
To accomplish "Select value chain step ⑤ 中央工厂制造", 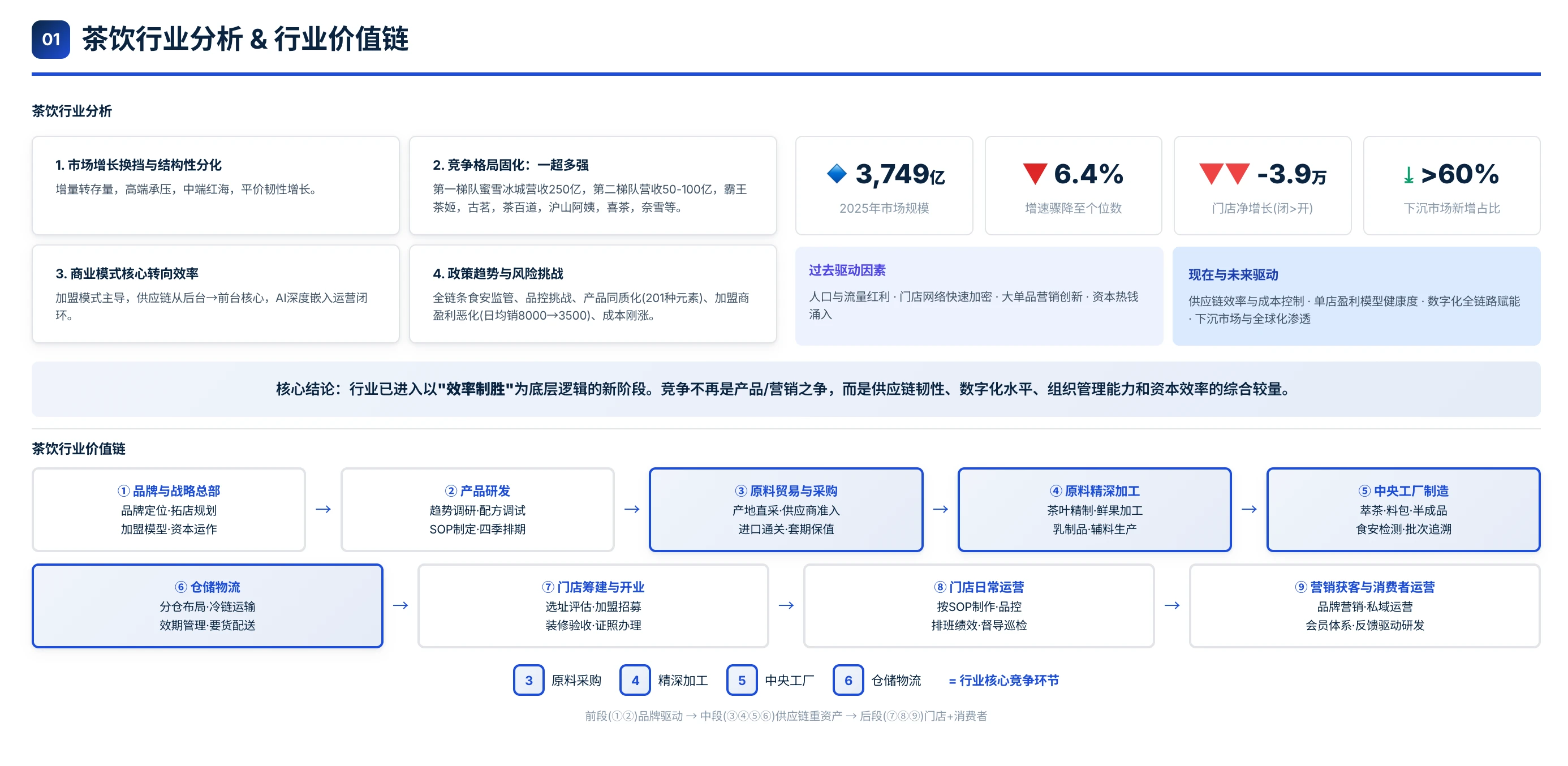I will click(1403, 510).
